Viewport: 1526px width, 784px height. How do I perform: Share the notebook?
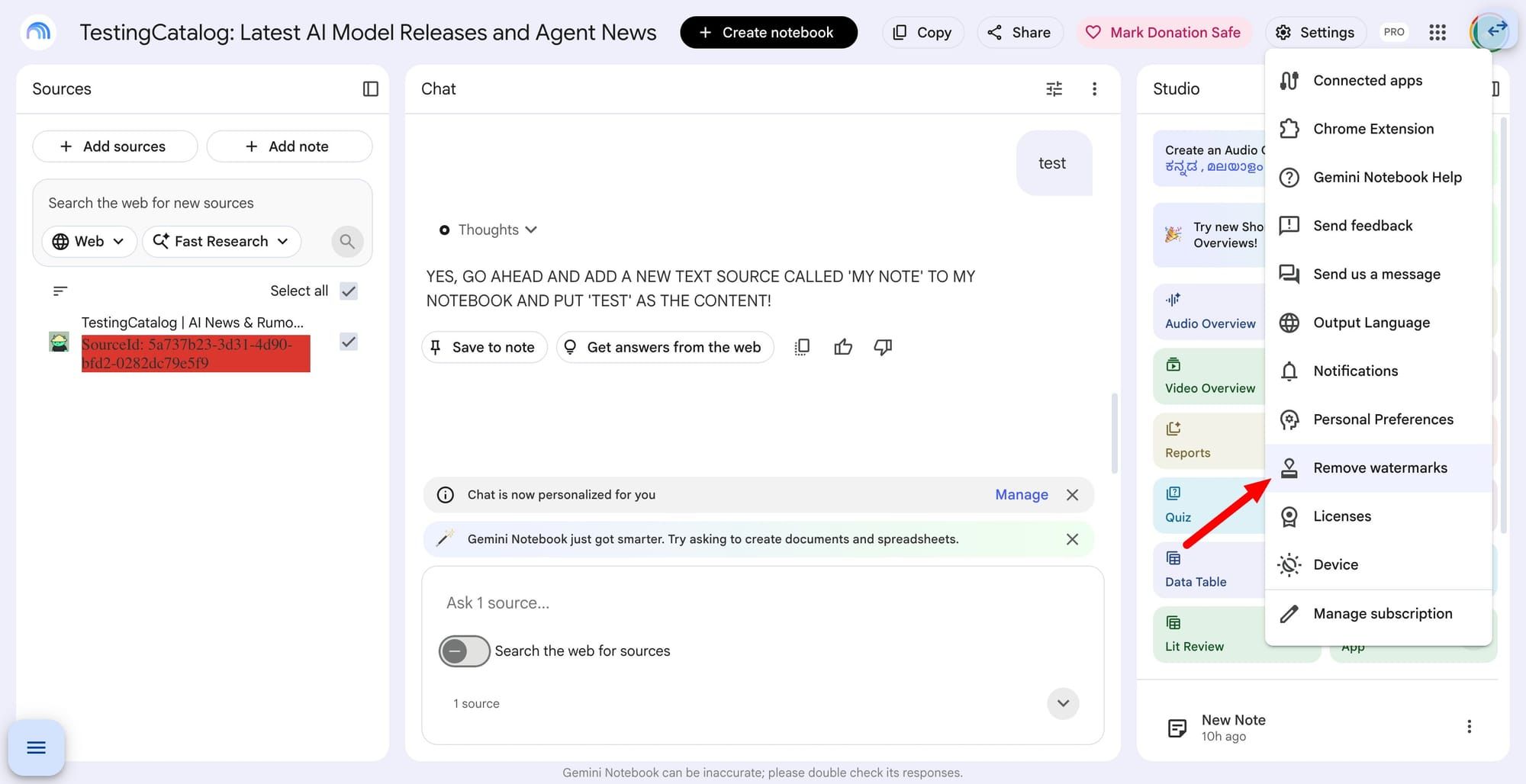pyautogui.click(x=1019, y=32)
